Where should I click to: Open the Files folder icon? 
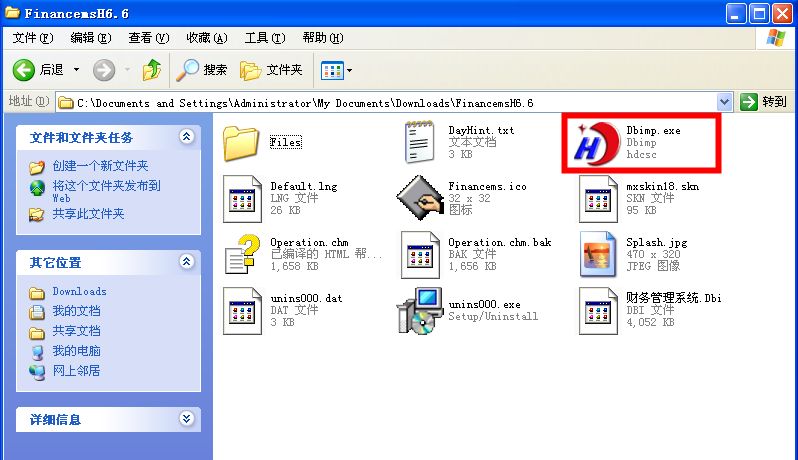click(x=241, y=143)
